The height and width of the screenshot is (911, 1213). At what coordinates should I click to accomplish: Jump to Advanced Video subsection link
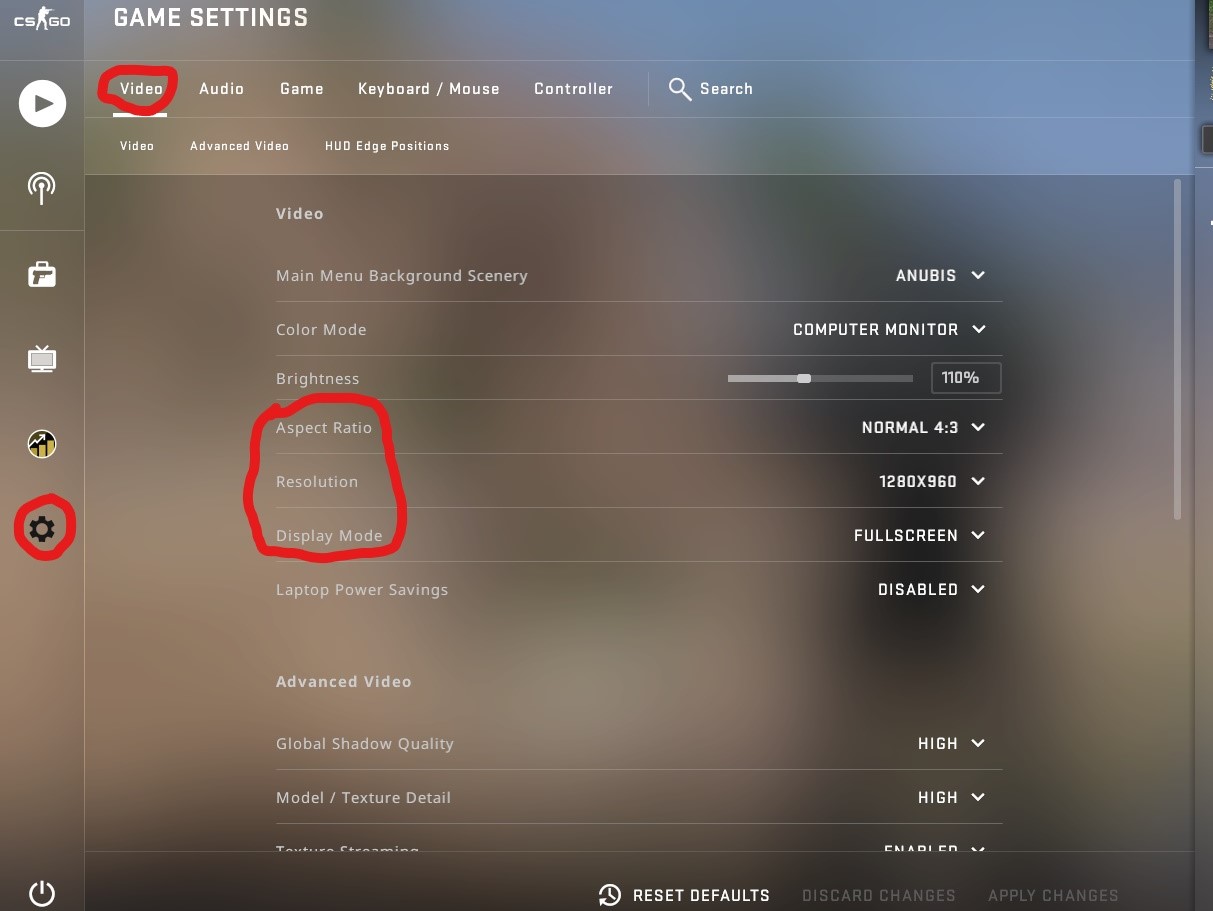pyautogui.click(x=239, y=146)
